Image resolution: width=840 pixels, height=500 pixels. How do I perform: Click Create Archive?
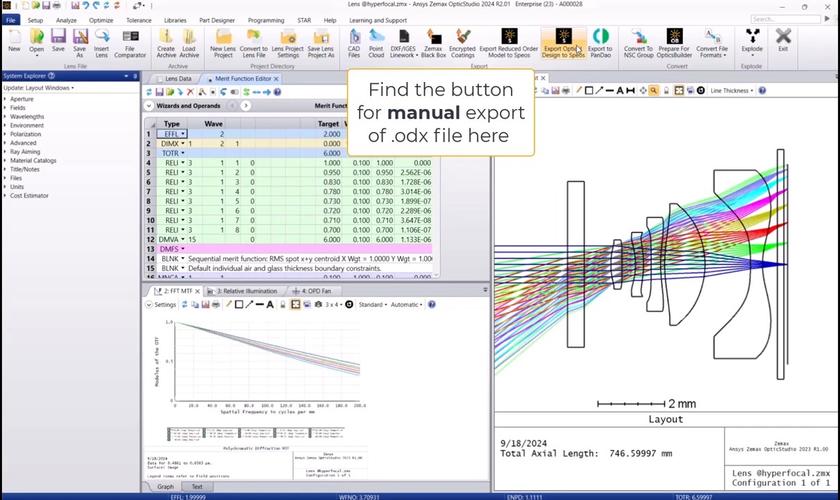(x=166, y=43)
